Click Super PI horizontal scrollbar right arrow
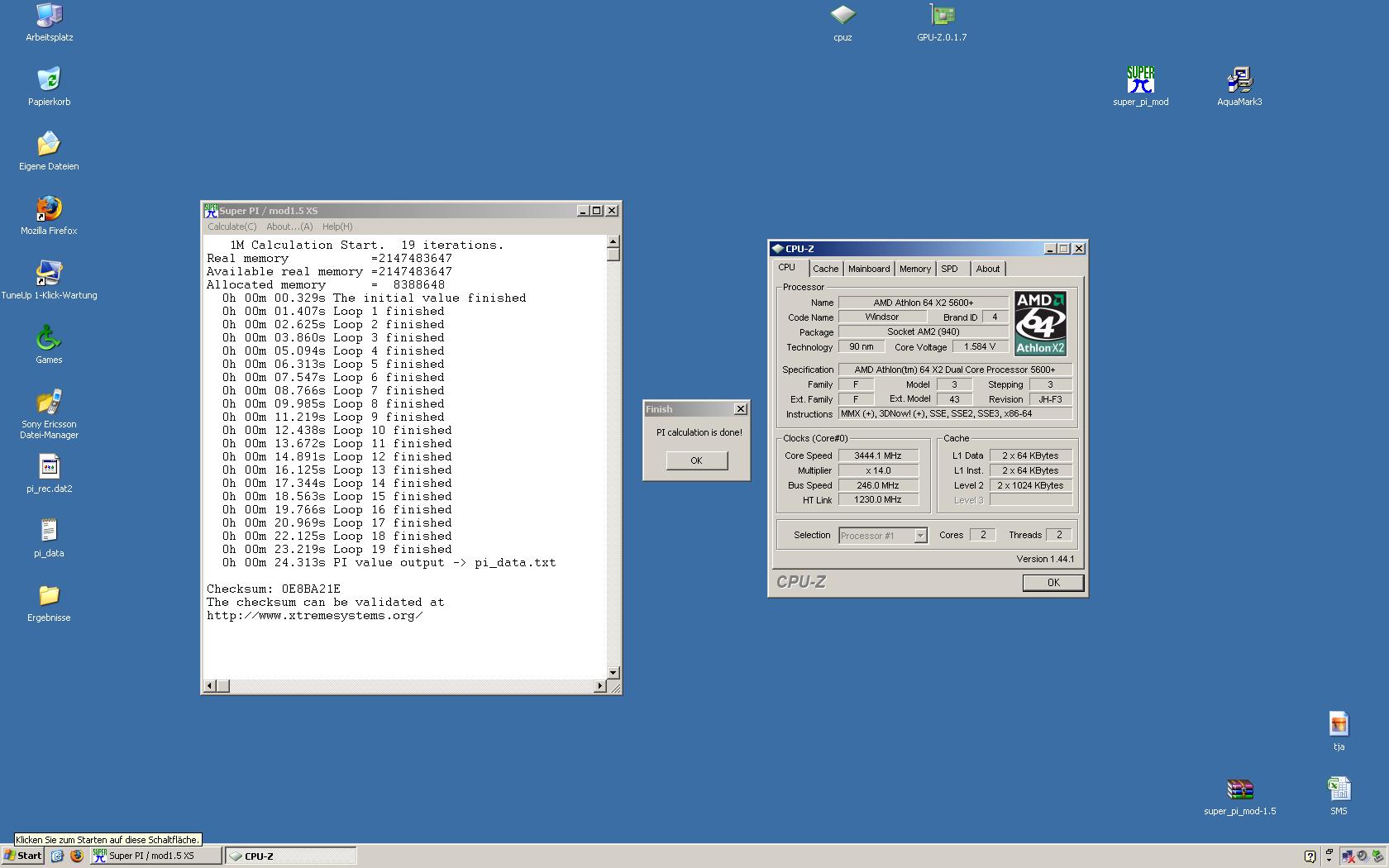 point(600,686)
